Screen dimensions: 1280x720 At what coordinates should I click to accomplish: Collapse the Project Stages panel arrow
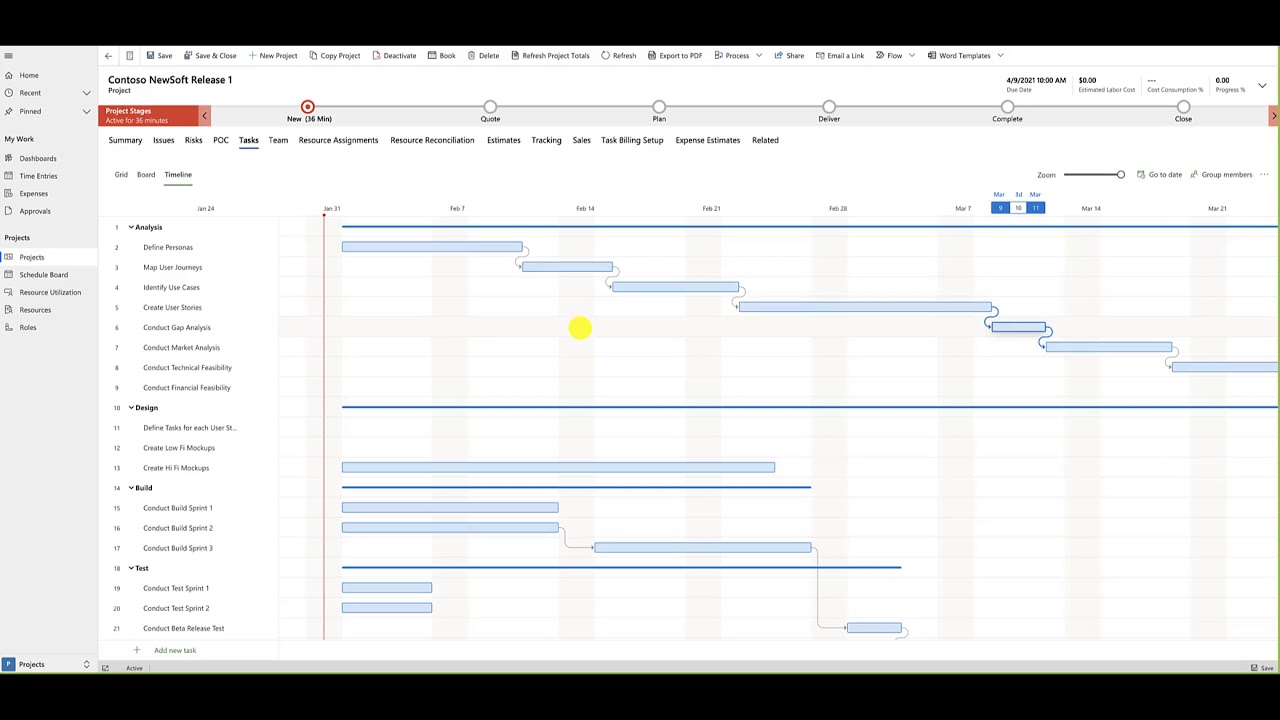tap(204, 116)
